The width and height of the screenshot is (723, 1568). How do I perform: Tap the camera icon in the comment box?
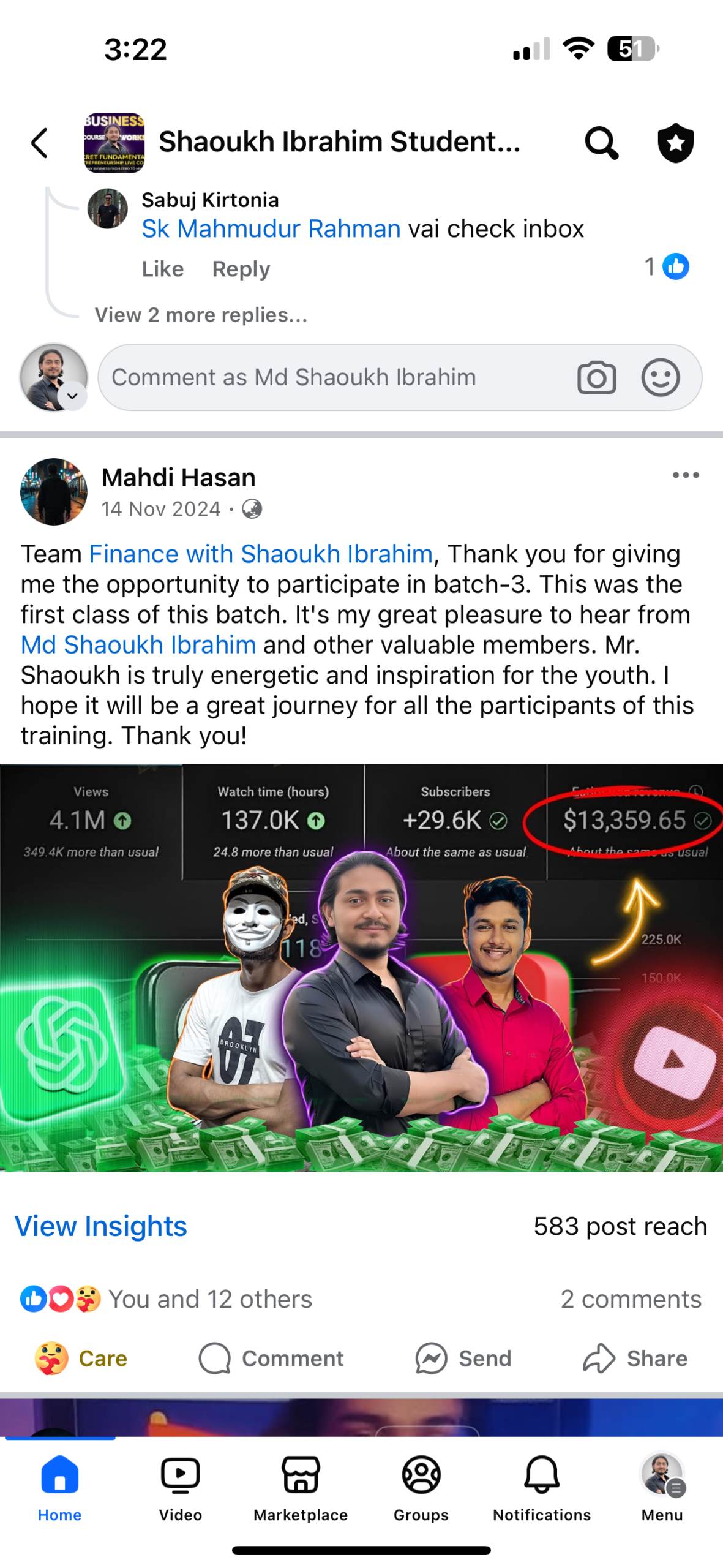point(596,377)
